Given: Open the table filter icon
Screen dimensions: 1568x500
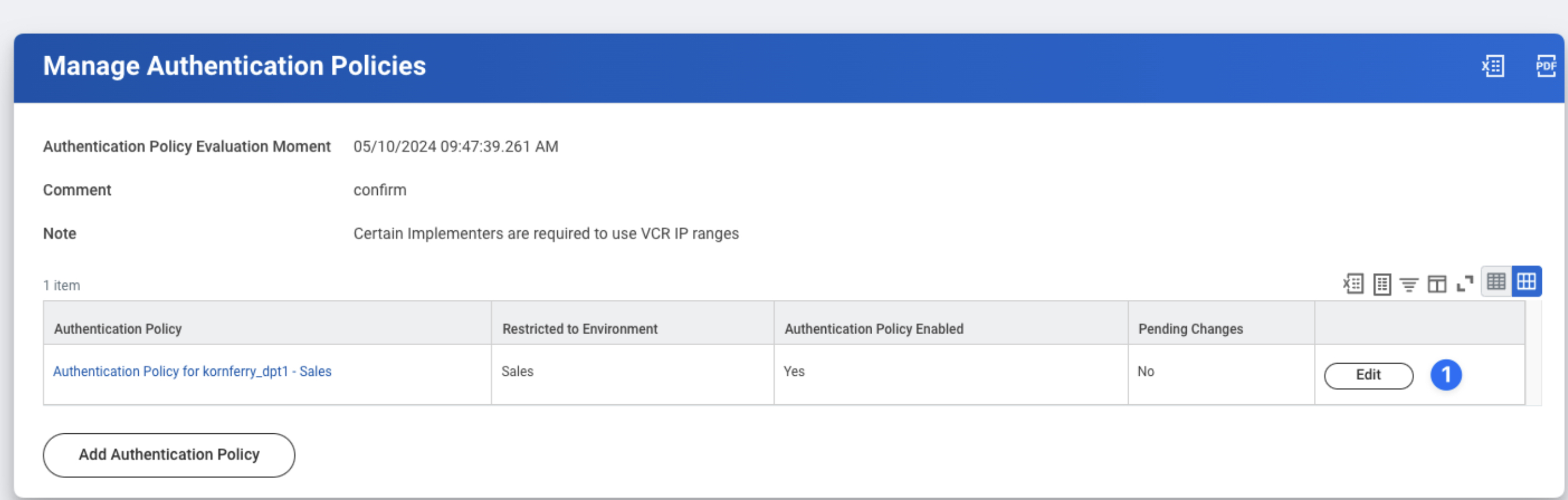Looking at the screenshot, I should [1408, 284].
